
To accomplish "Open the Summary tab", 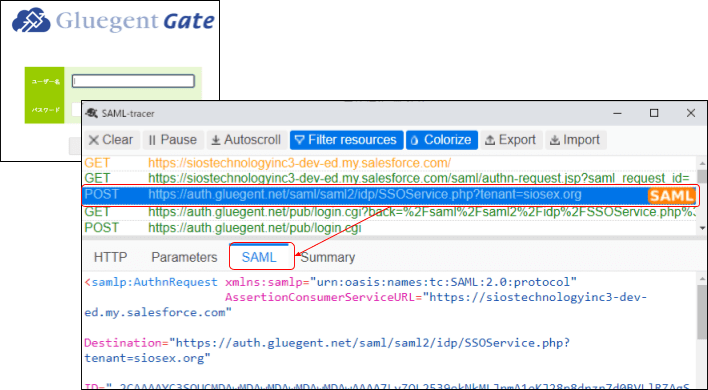I will (x=328, y=257).
